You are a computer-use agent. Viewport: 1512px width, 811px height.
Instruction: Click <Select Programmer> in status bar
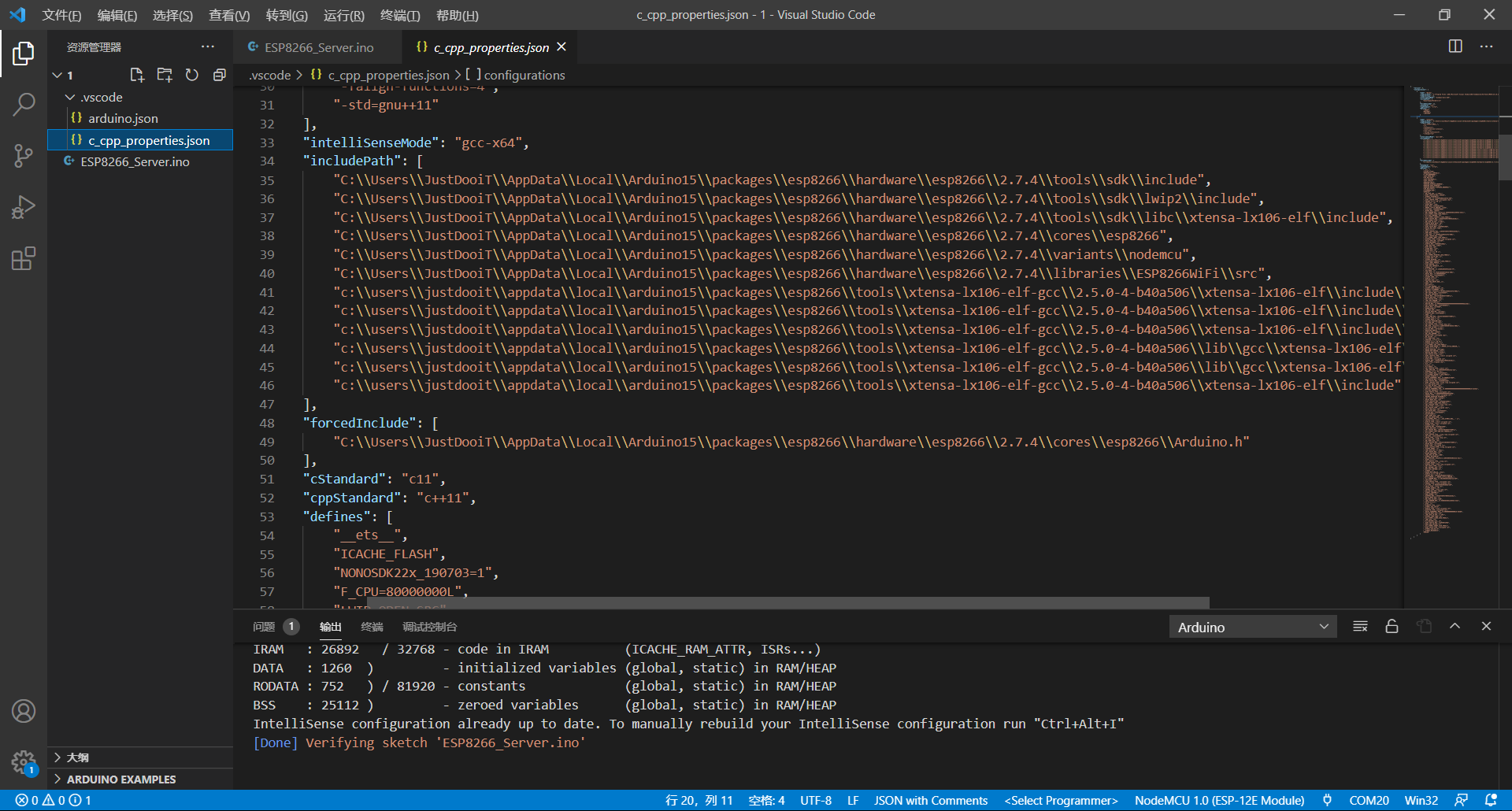1061,800
